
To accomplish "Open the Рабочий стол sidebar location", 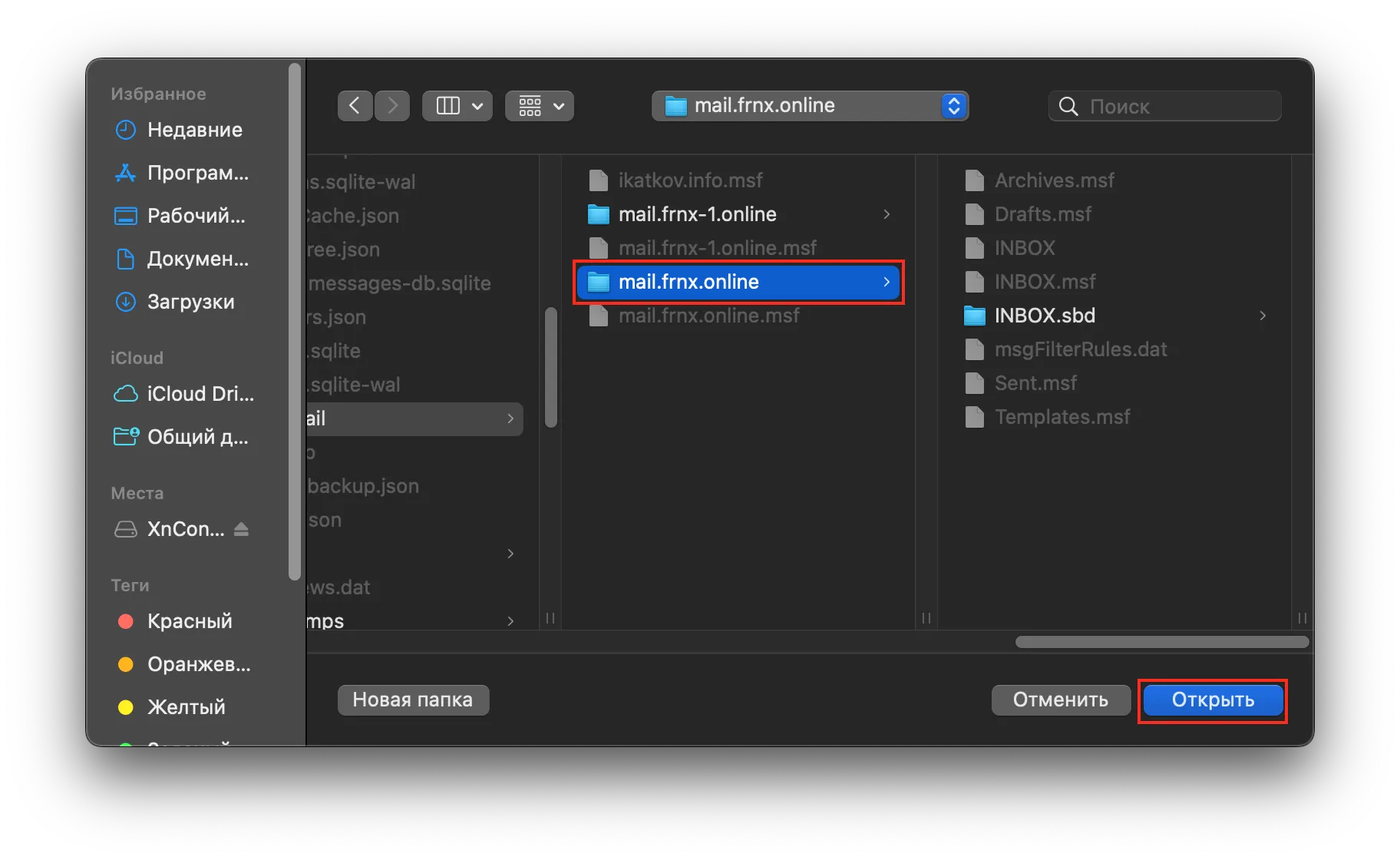I will [x=196, y=216].
